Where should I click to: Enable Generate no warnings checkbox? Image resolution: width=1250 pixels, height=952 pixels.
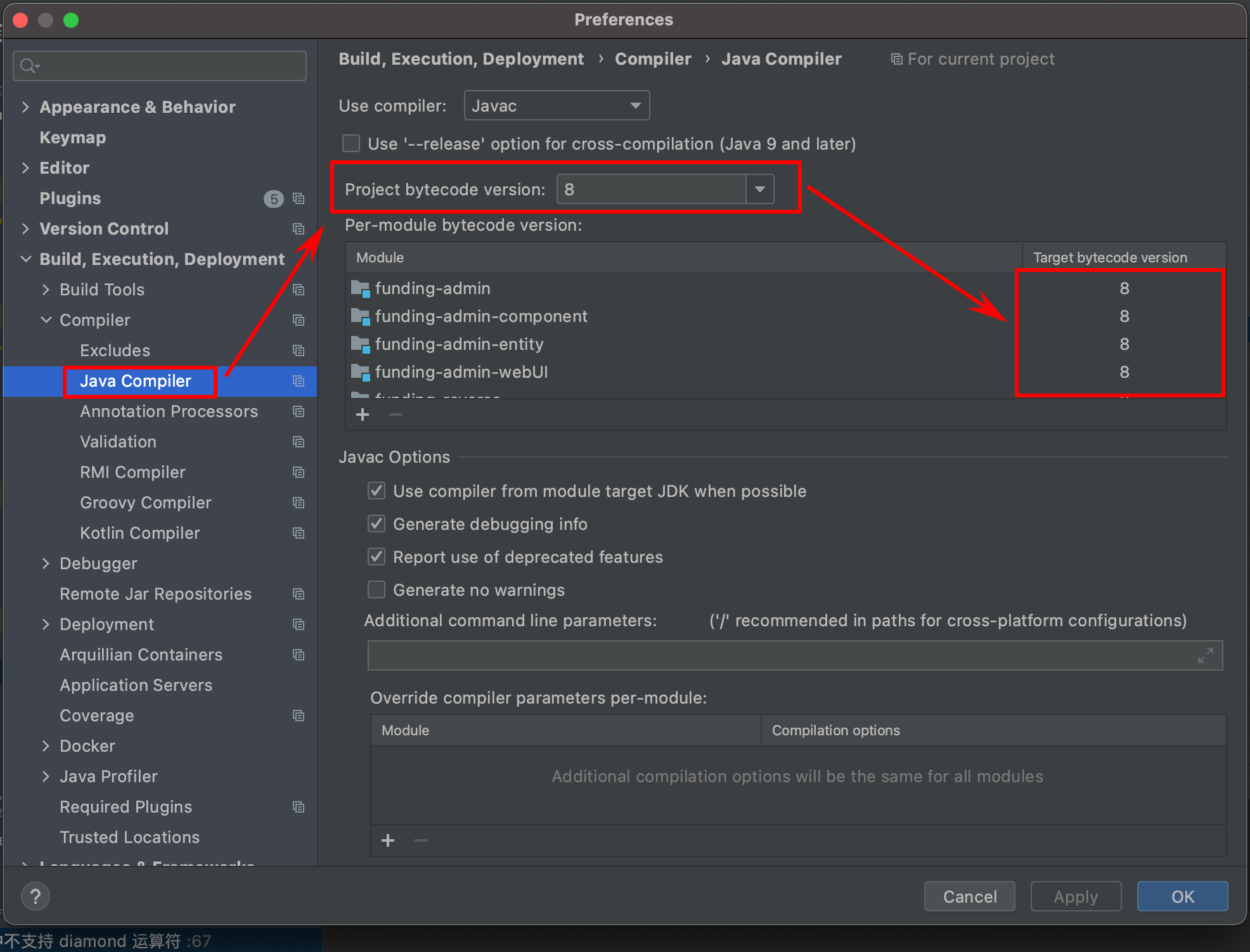377,589
